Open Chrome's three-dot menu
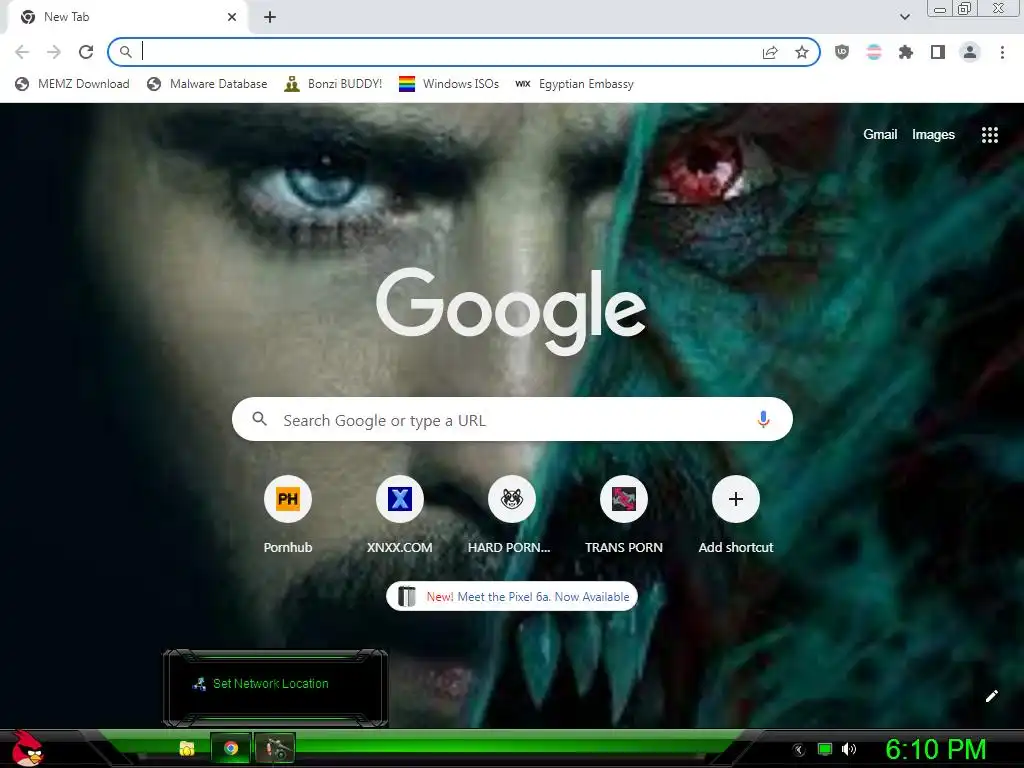This screenshot has width=1024, height=768. click(1002, 52)
